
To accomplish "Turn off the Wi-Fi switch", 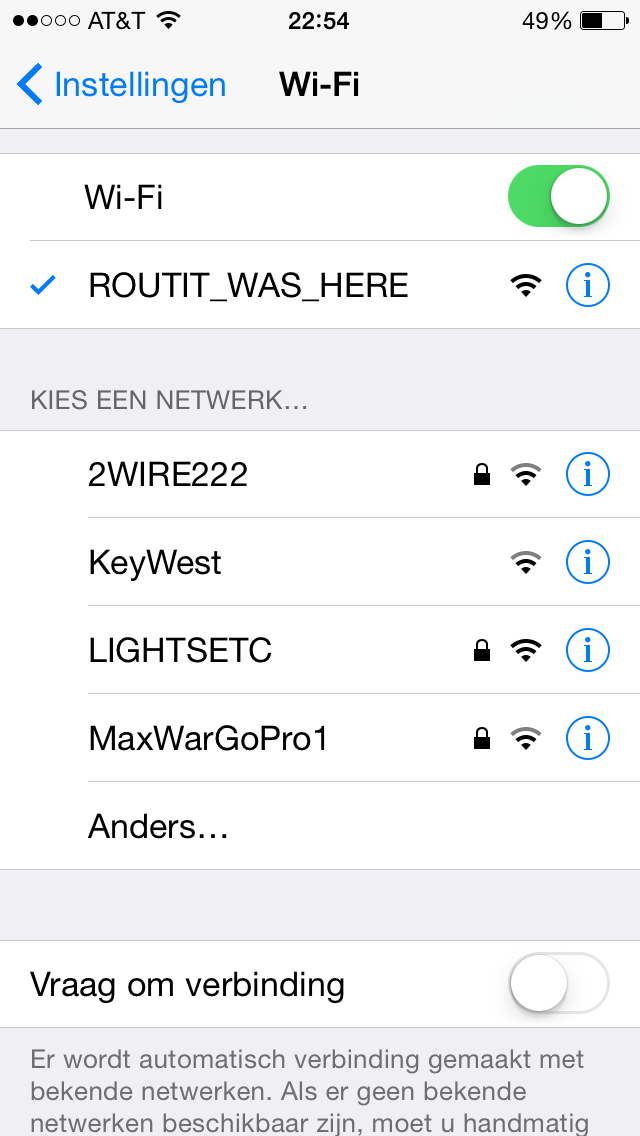I will coord(558,196).
